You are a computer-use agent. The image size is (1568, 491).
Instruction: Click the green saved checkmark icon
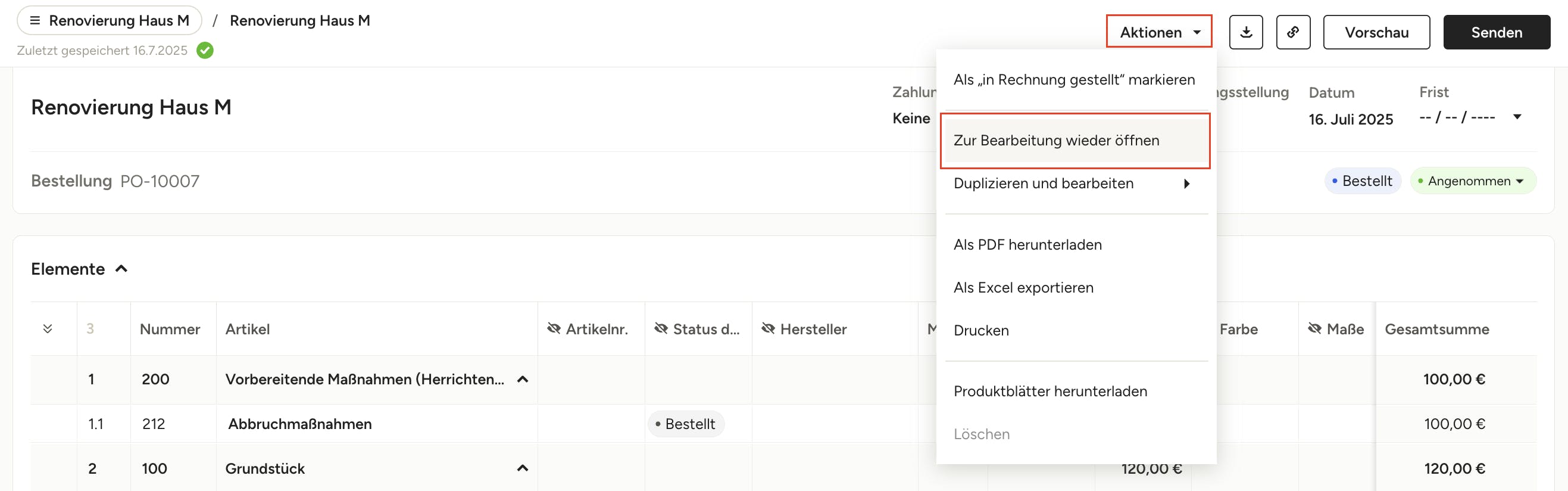(x=205, y=51)
